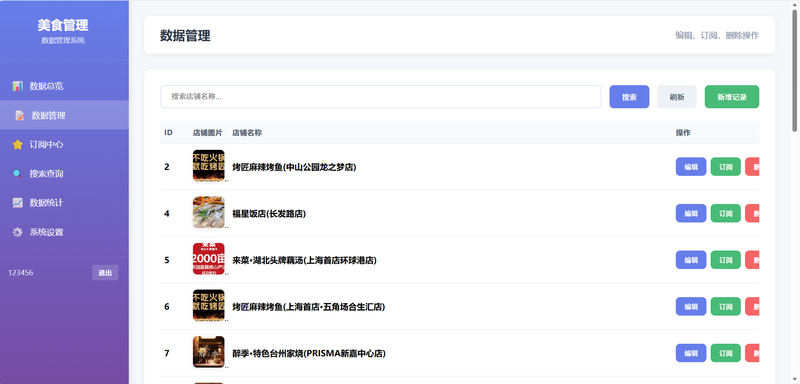Click the 搜索 button
This screenshot has height=384, width=800.
tap(629, 97)
